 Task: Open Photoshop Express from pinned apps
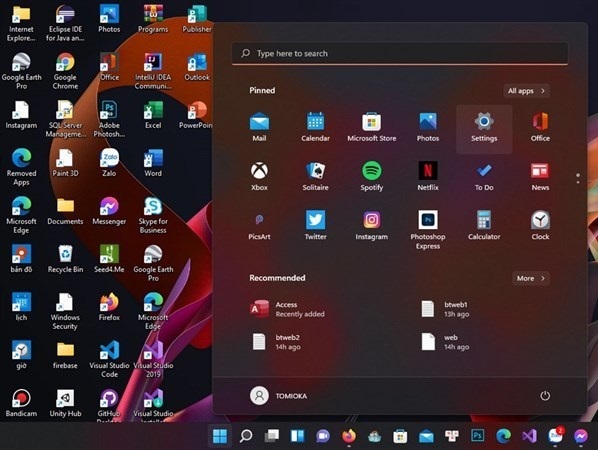click(x=428, y=230)
